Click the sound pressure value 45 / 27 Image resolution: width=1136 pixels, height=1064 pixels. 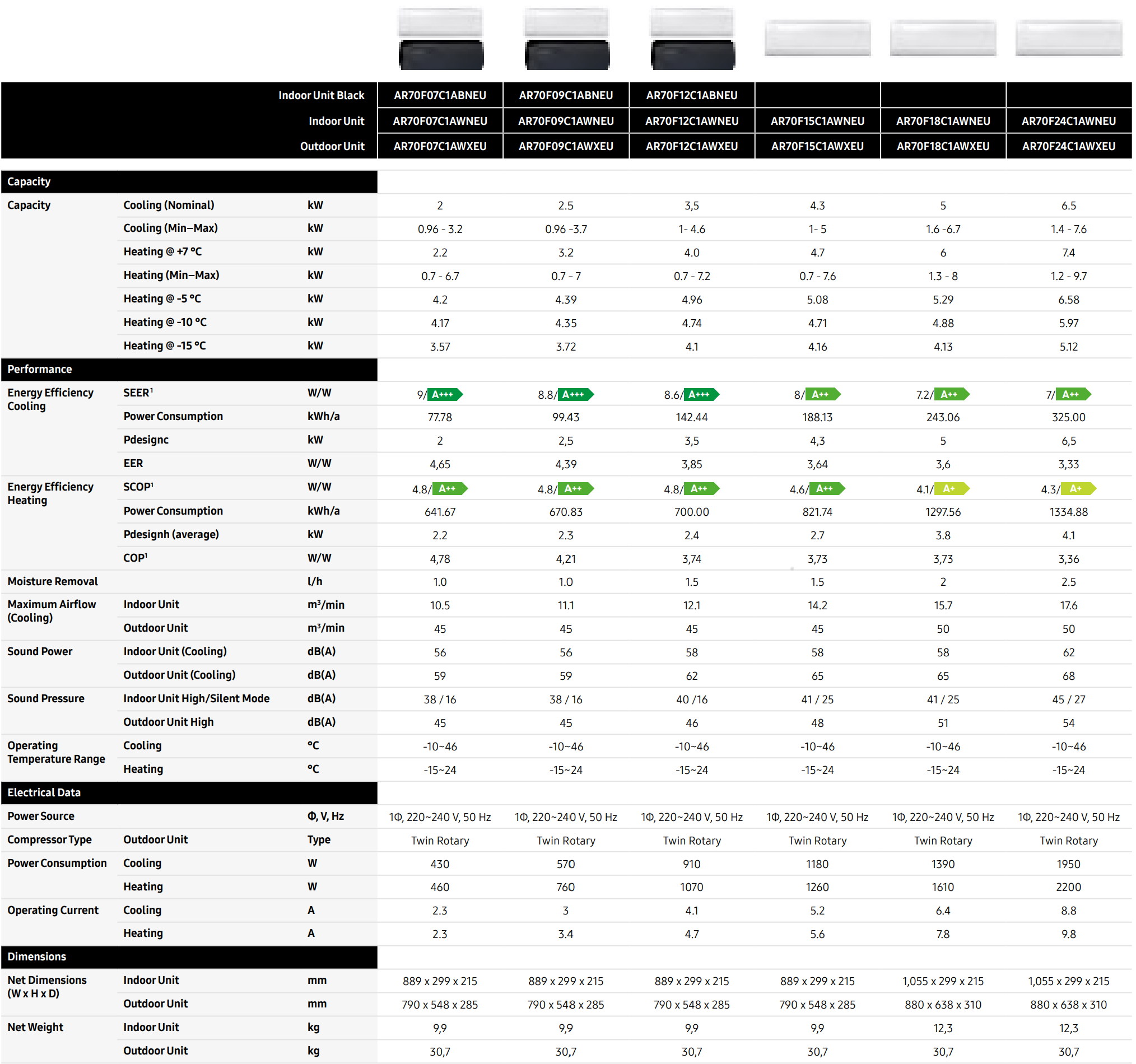click(x=1069, y=699)
